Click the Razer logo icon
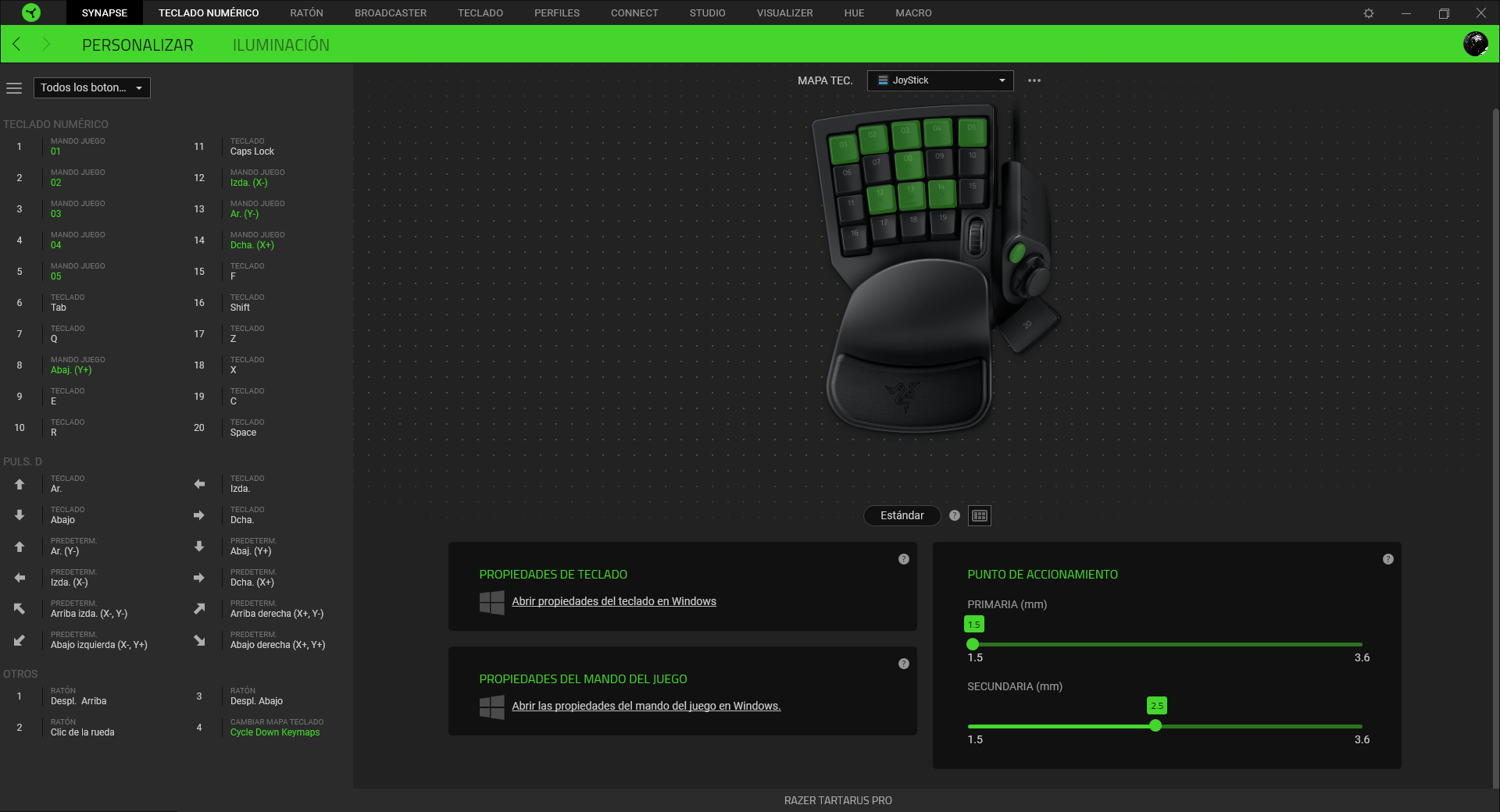The width and height of the screenshot is (1500, 812). coord(31,12)
